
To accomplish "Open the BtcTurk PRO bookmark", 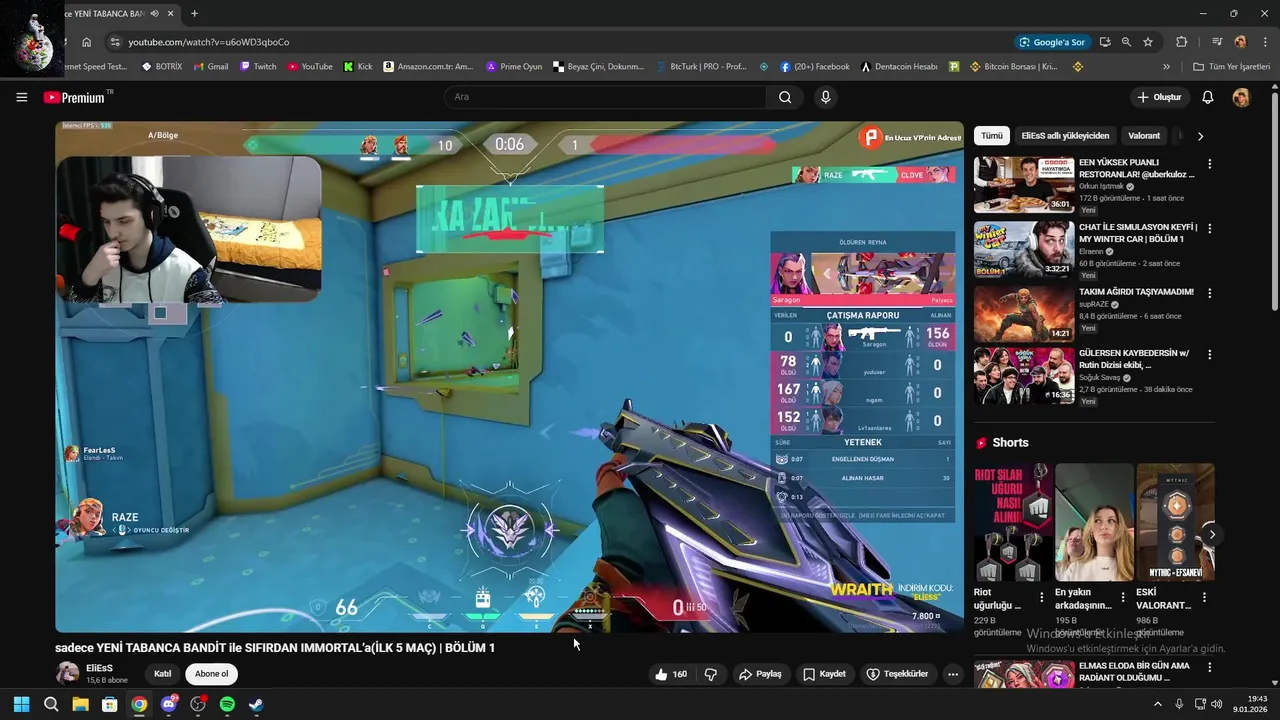I will pos(700,67).
